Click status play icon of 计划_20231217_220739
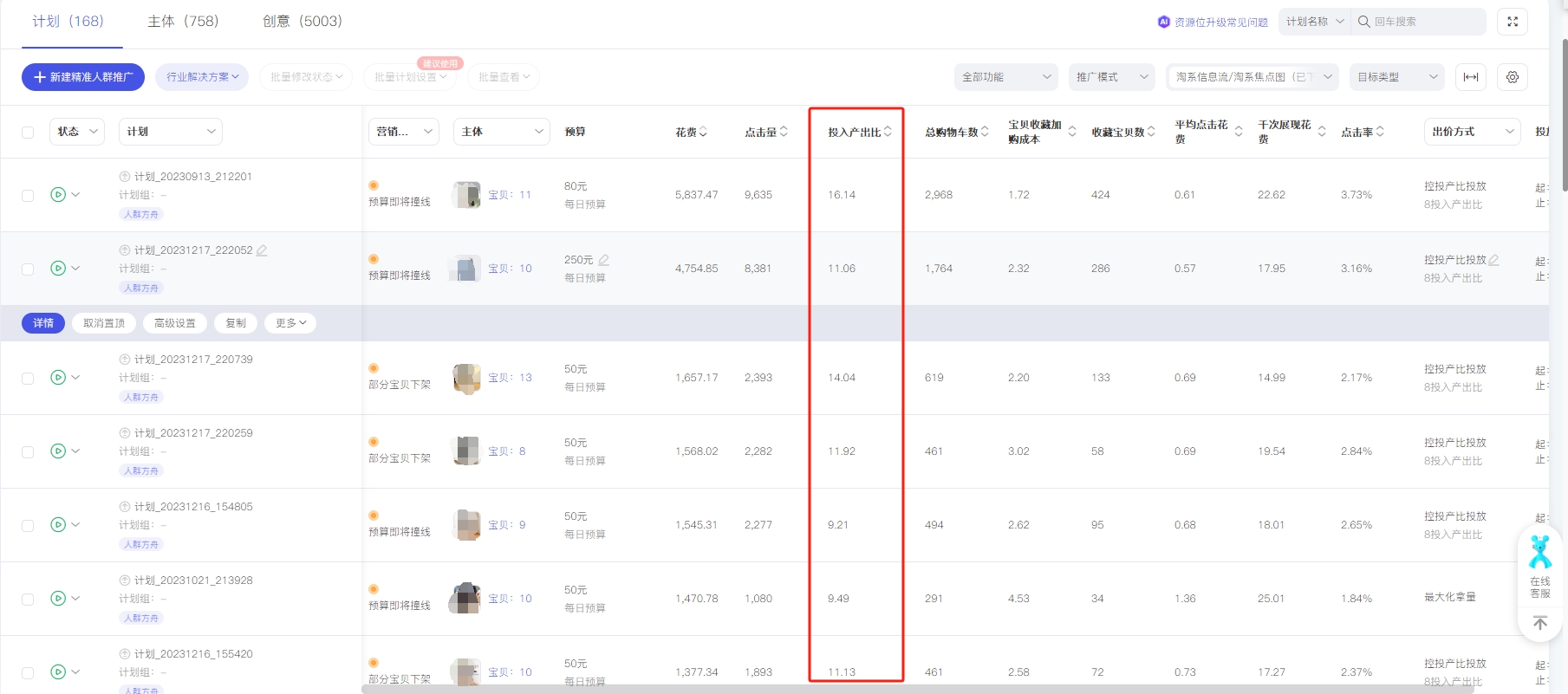1568x694 pixels. point(58,378)
